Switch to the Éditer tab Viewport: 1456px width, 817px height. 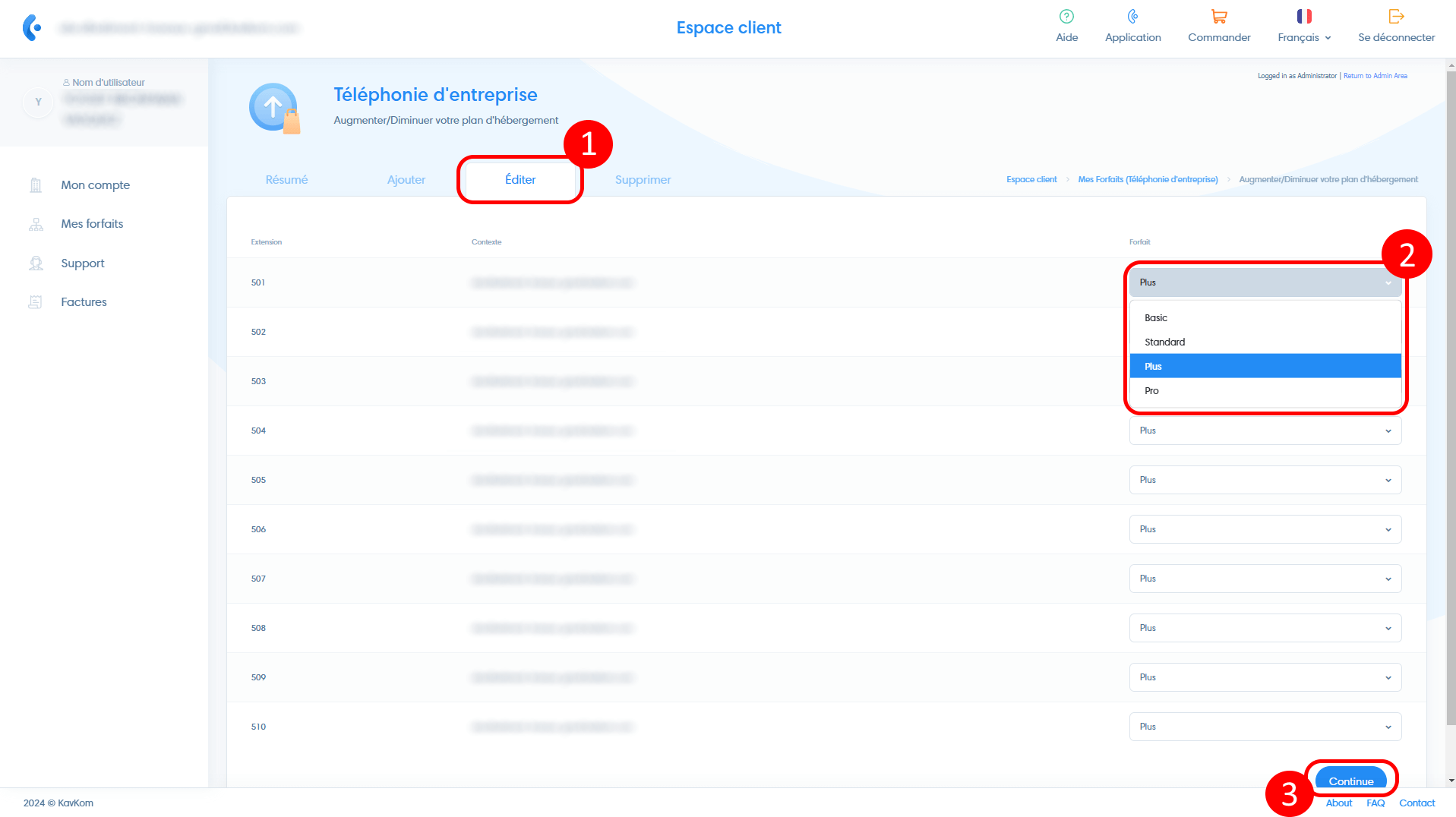[x=520, y=180]
